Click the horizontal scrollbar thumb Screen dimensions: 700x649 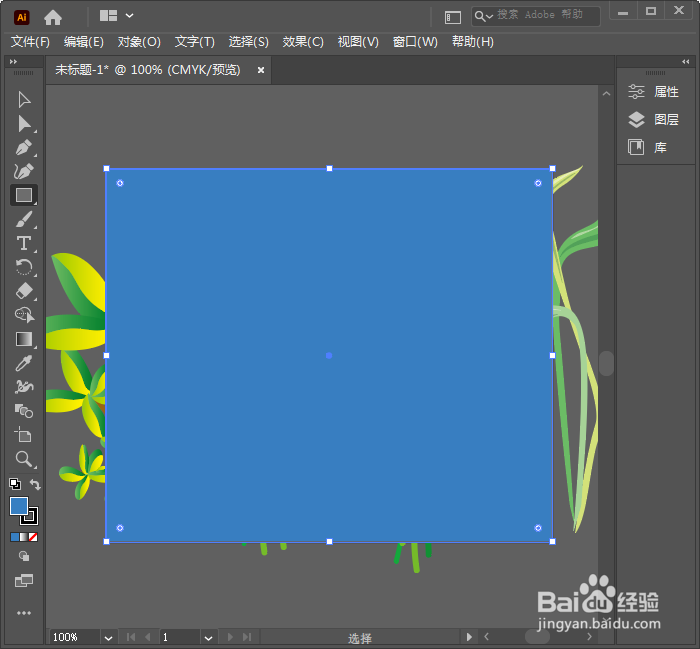click(537, 637)
